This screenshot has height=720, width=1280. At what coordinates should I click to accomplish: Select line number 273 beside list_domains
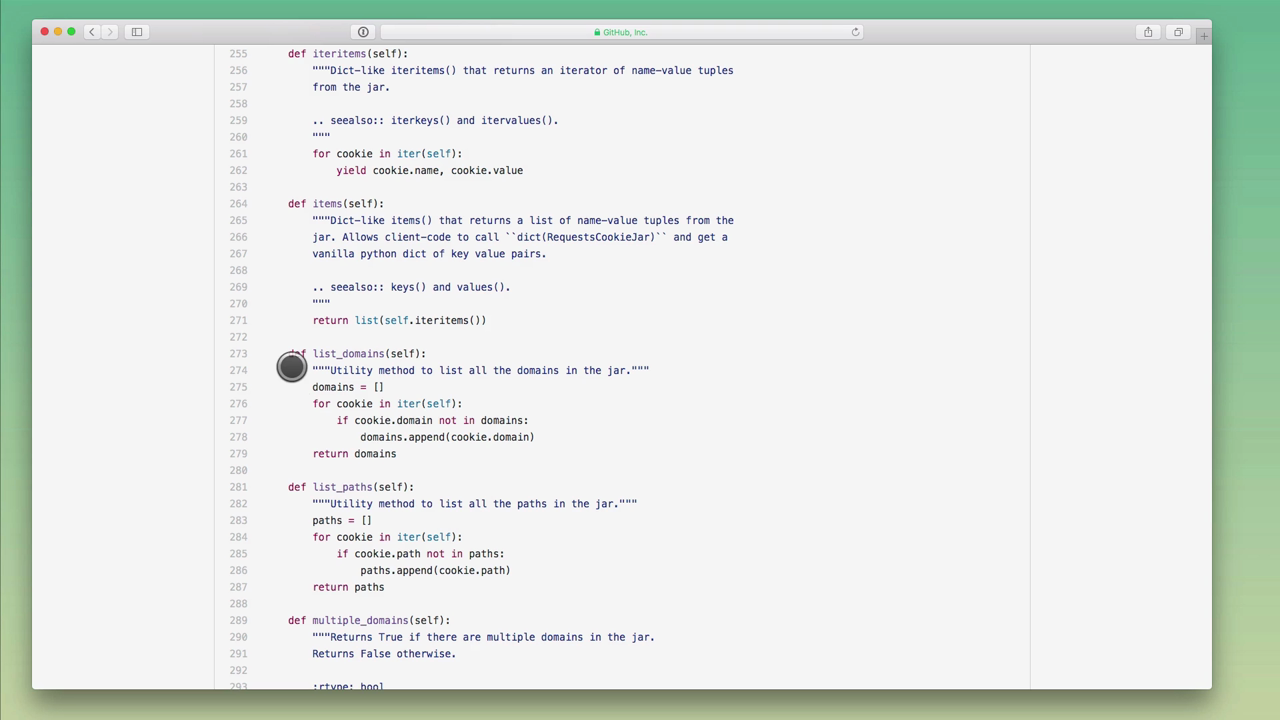238,353
